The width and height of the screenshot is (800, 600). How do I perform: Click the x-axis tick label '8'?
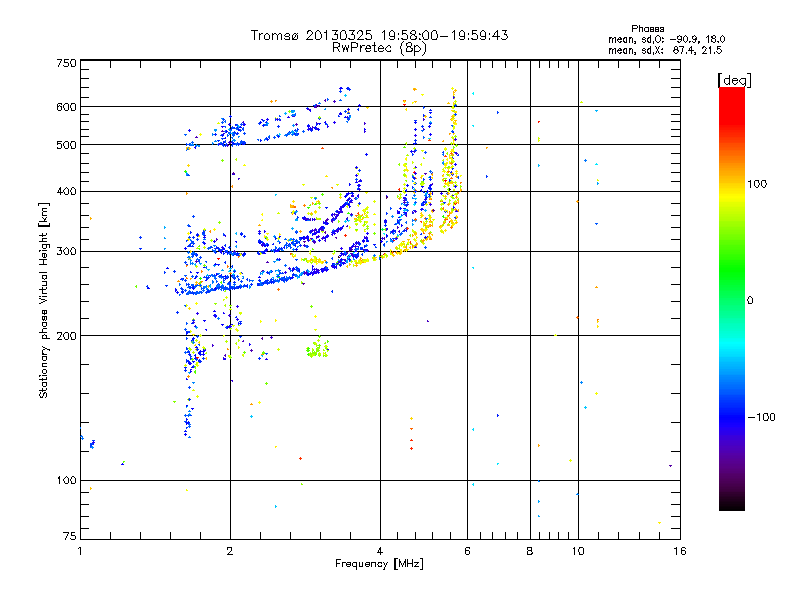[530, 551]
